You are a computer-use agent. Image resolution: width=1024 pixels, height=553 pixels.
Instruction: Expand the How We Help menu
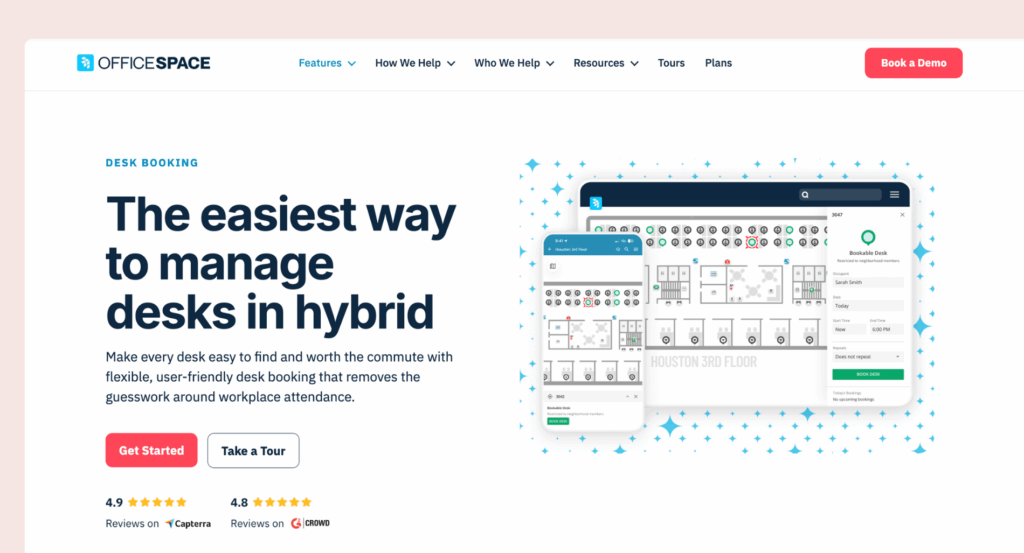[x=415, y=63]
